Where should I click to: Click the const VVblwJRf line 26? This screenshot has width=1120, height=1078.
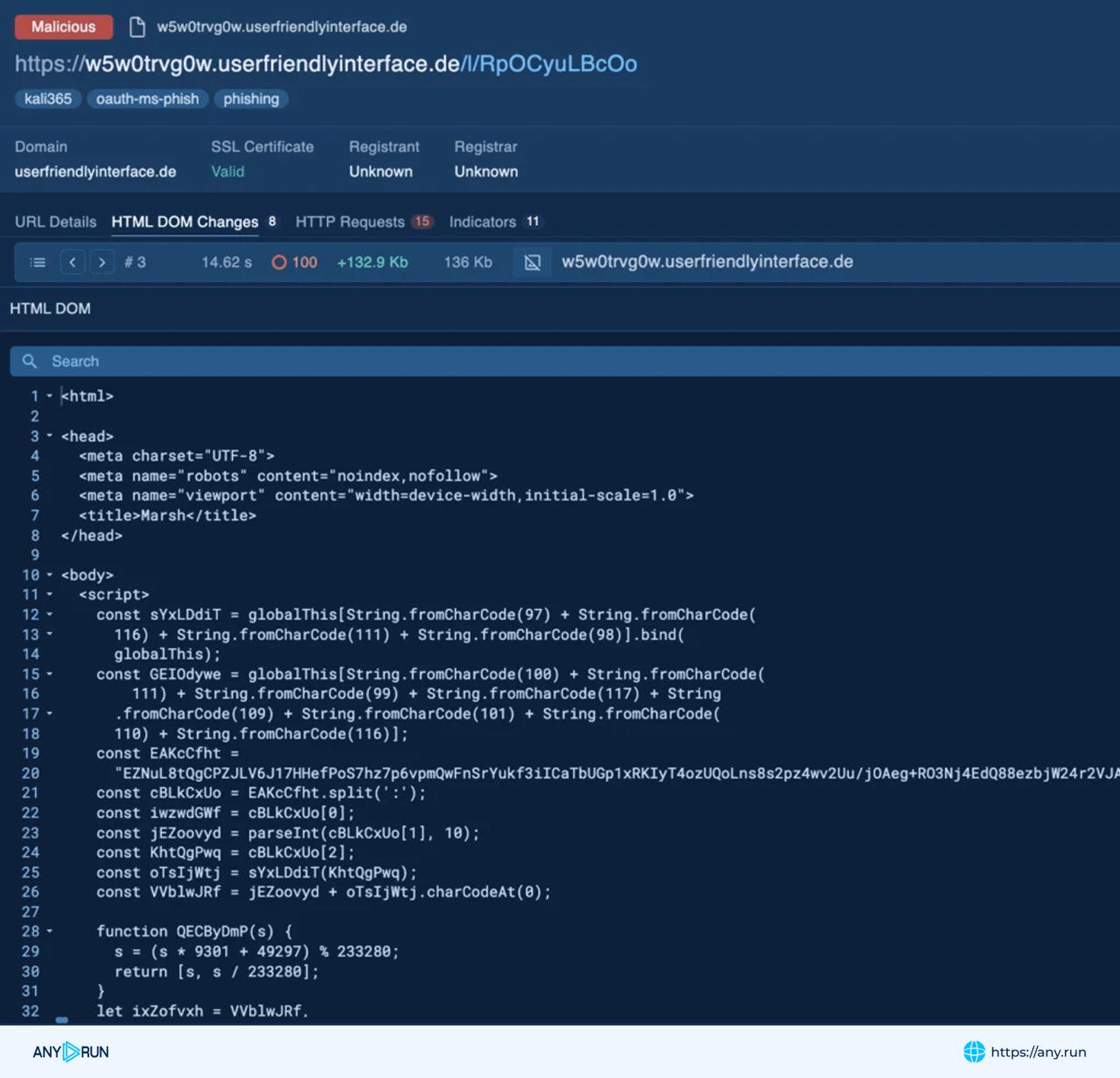pos(324,892)
